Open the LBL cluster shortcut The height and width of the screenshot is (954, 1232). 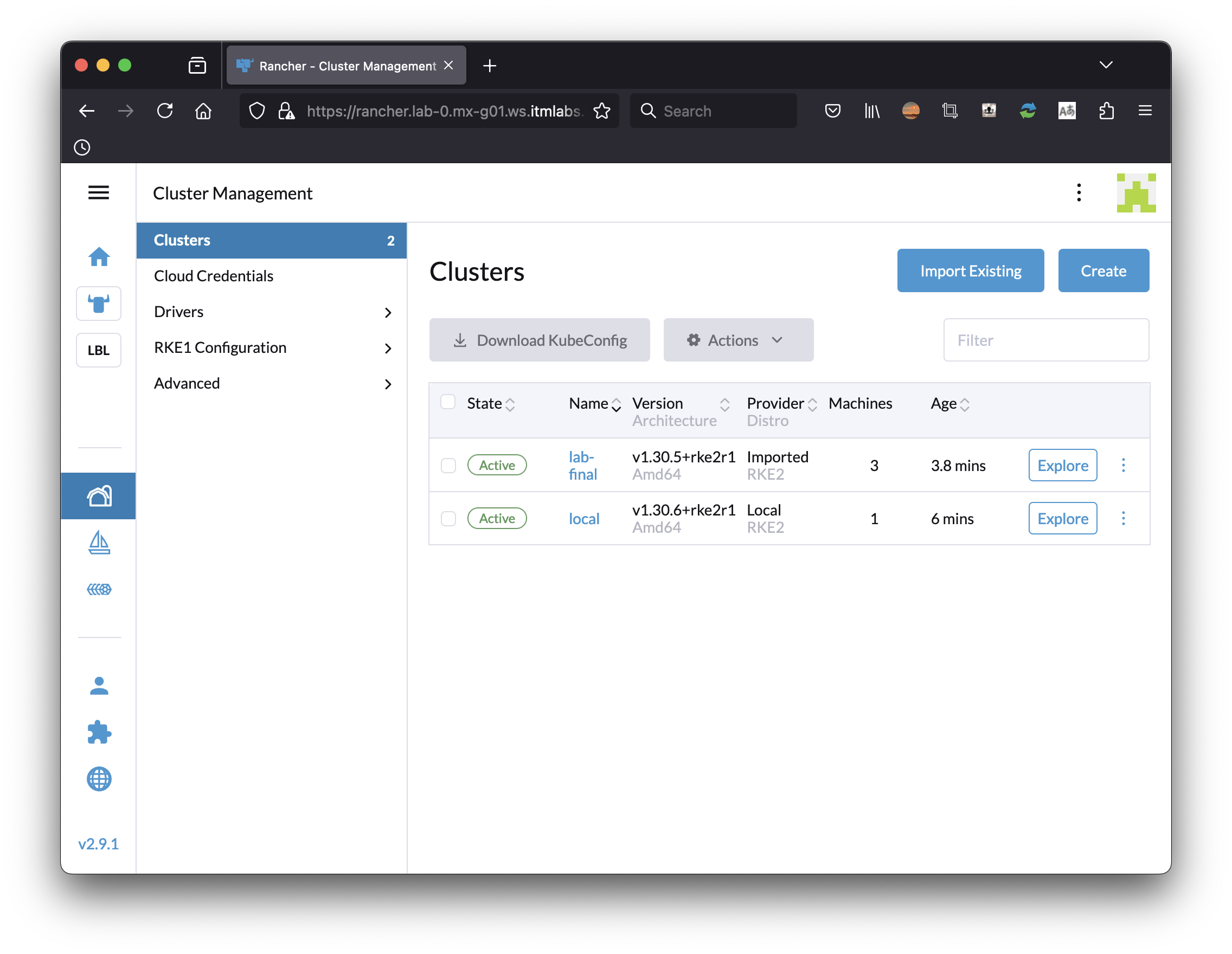point(99,350)
